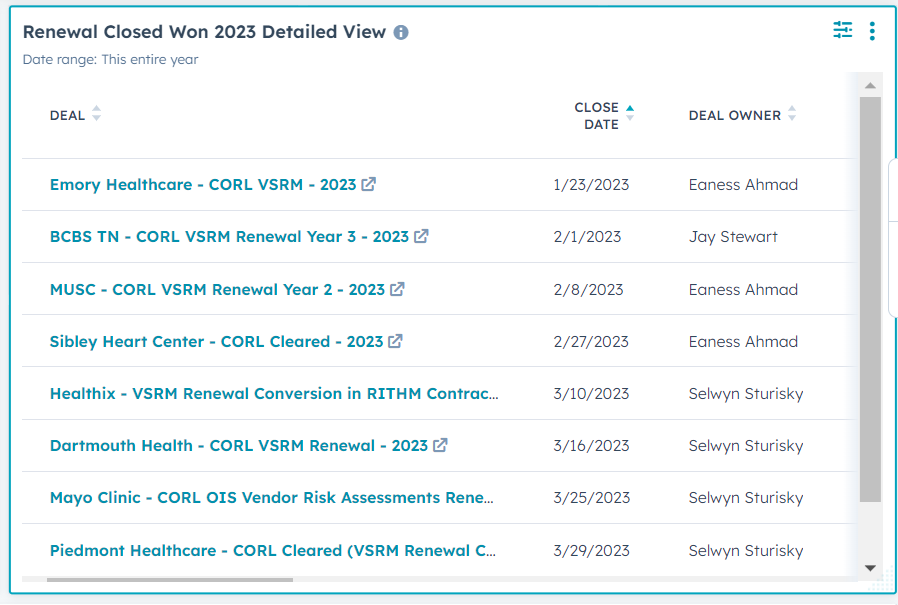This screenshot has height=605, width=898.
Task: Click the horizontal scrollbar thumb
Action: coord(170,579)
